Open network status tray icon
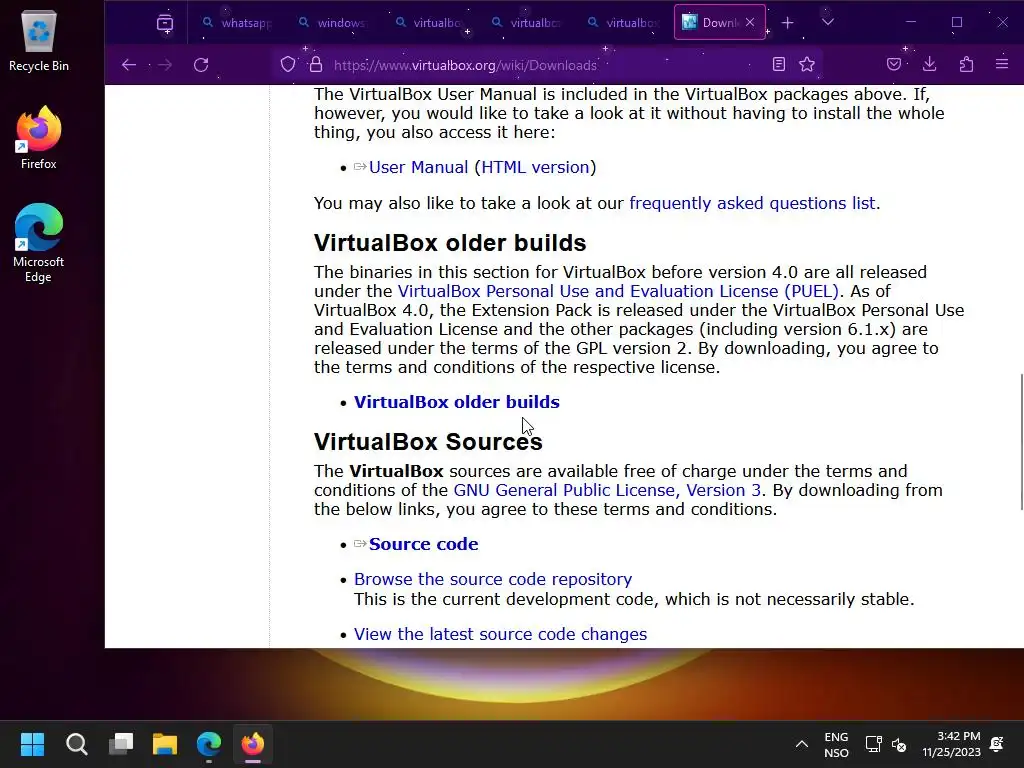This screenshot has height=768, width=1024. pos(874,744)
